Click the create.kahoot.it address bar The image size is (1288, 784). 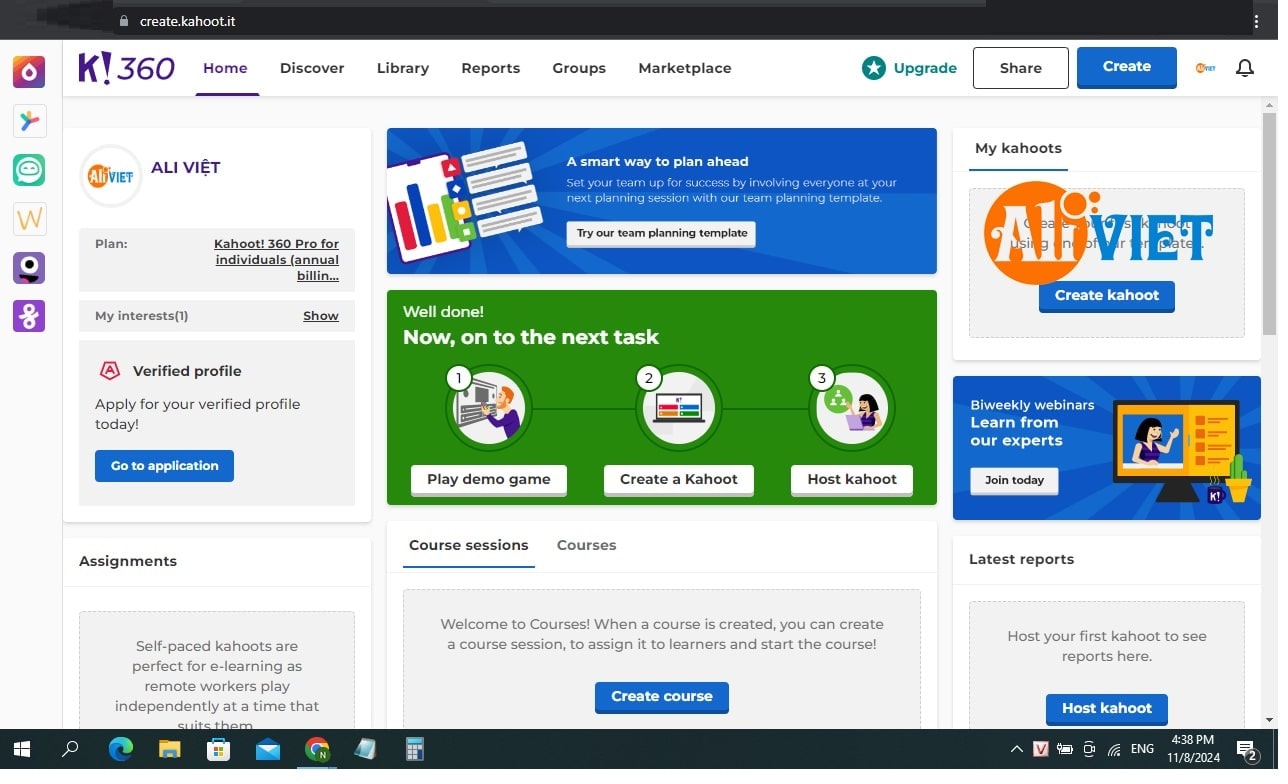188,21
